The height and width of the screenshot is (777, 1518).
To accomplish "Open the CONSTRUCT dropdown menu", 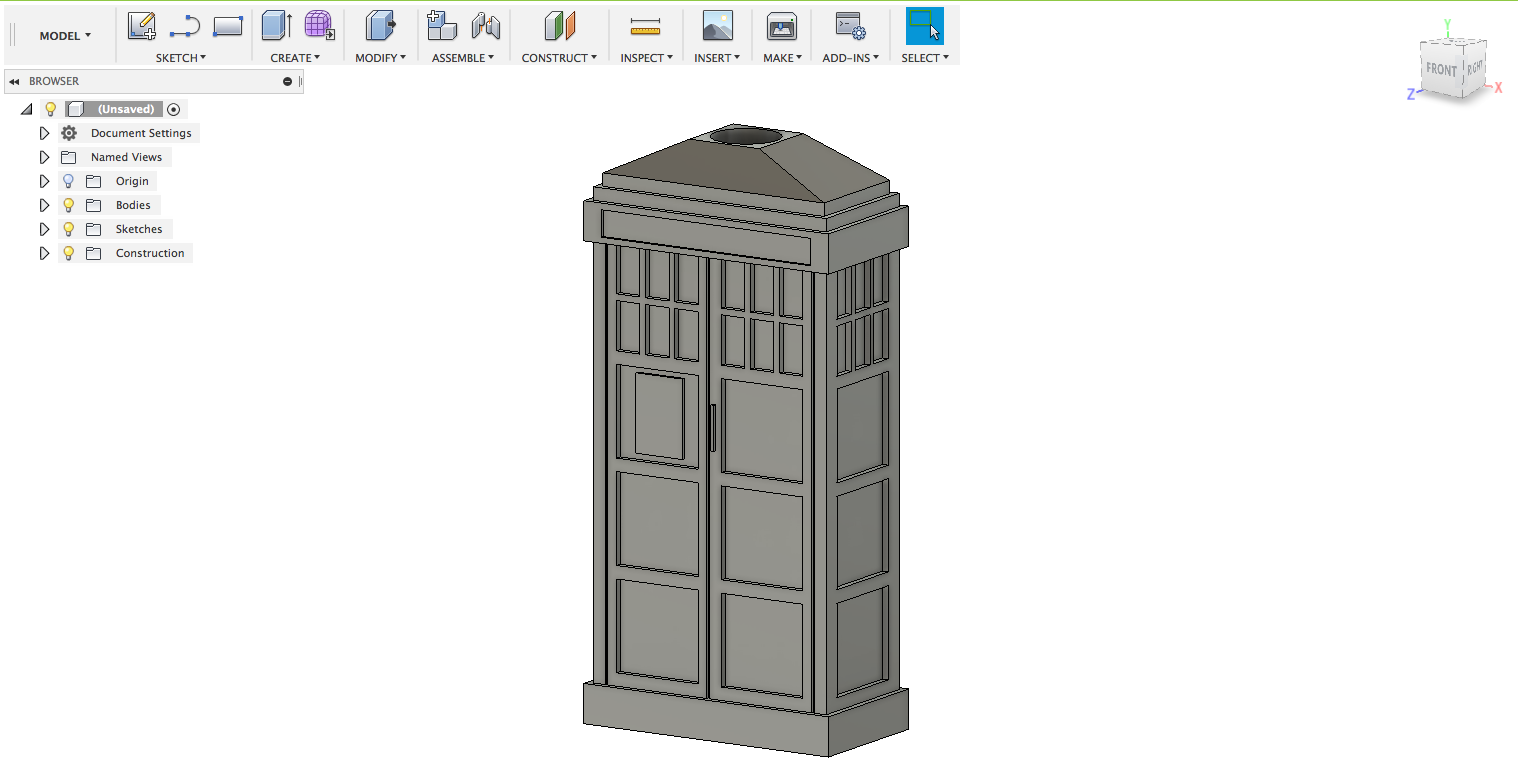I will pyautogui.click(x=559, y=58).
